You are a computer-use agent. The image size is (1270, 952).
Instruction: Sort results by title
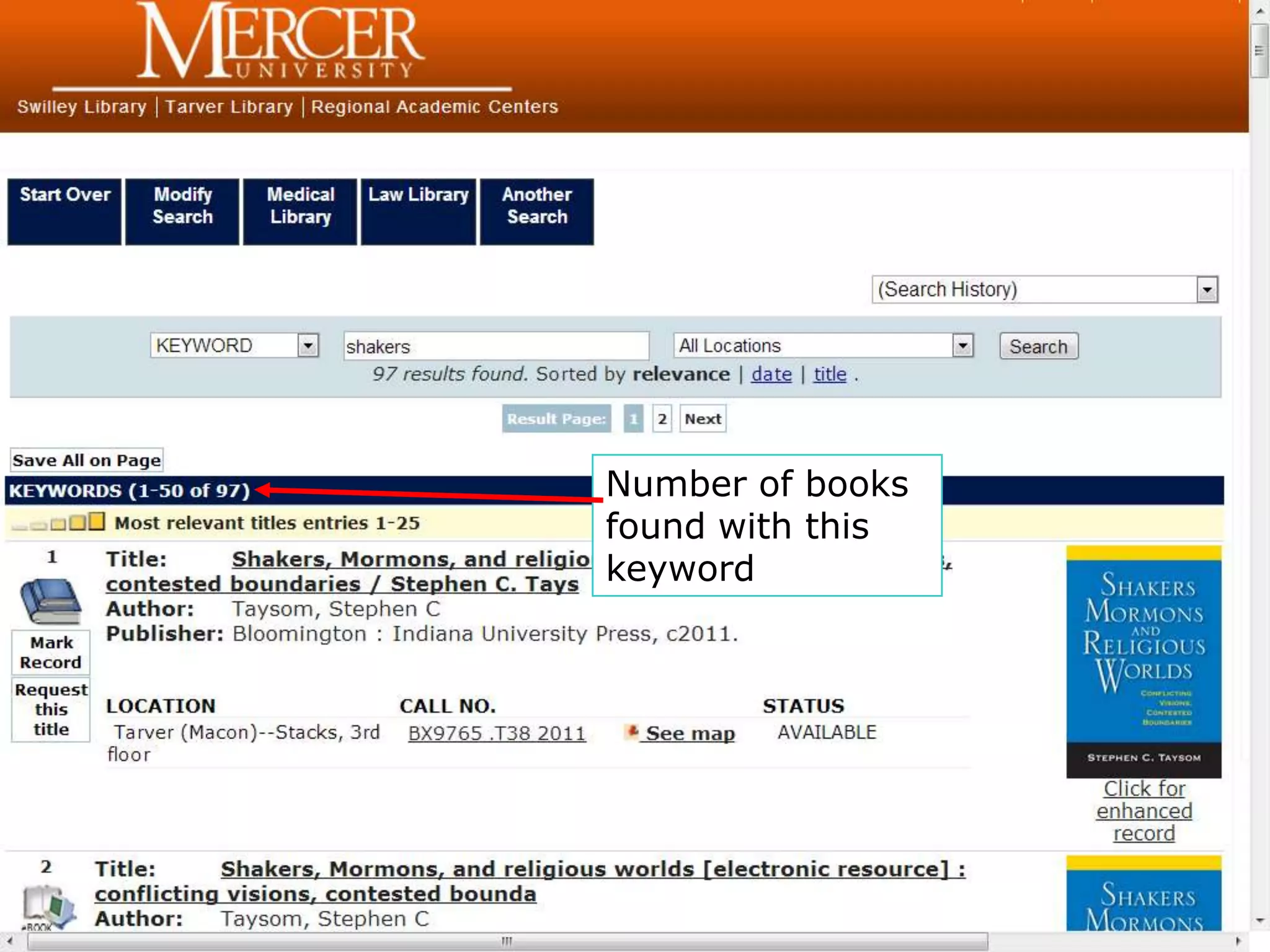[x=830, y=374]
